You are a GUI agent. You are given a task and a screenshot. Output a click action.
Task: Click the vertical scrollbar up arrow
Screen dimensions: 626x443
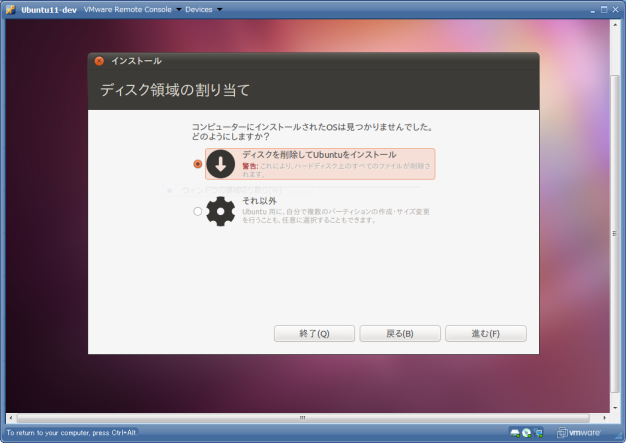pyautogui.click(x=615, y=24)
